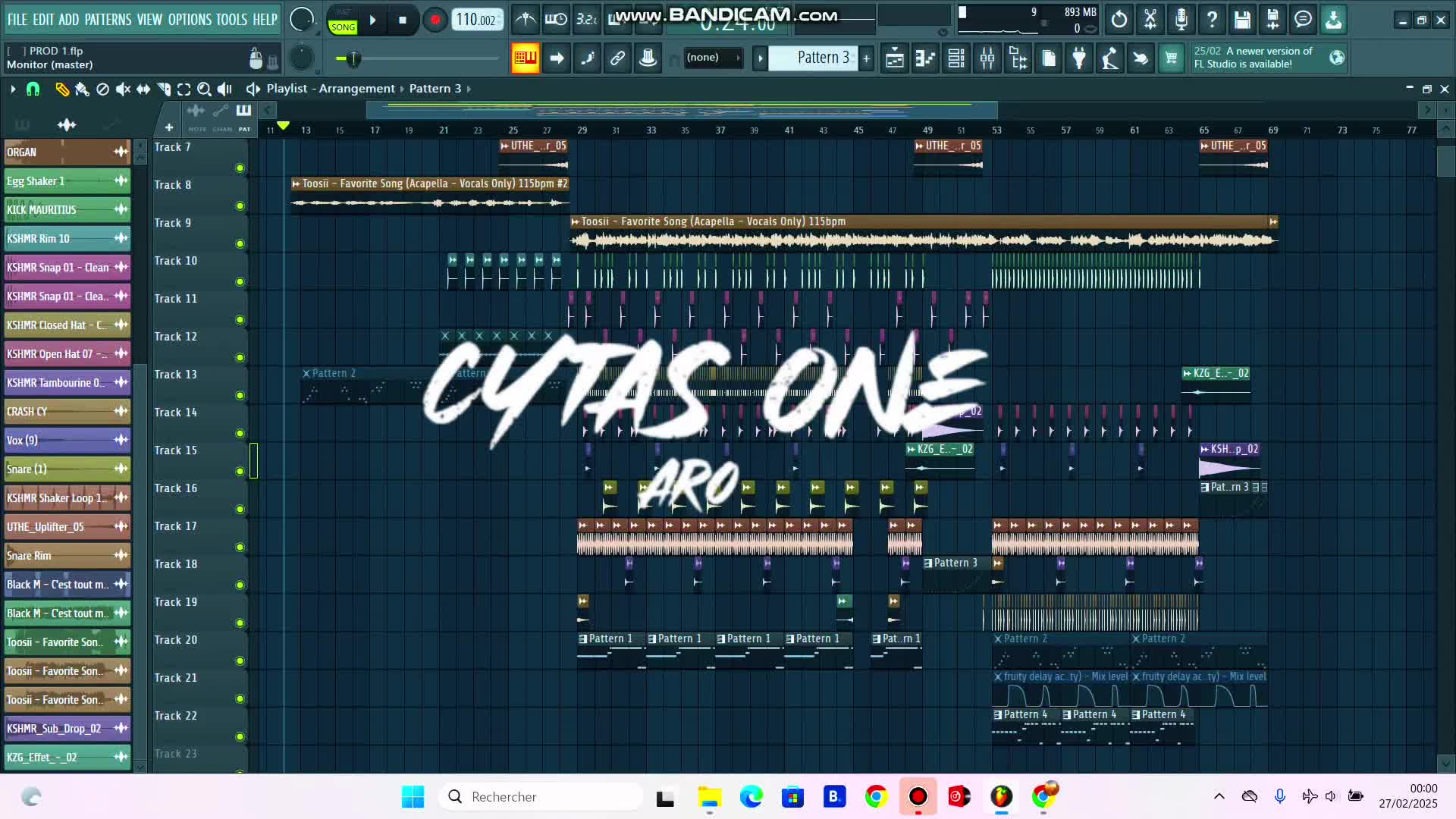The height and width of the screenshot is (819, 1456).
Task: Click the typing keyboard to piano icon
Action: coord(525,58)
